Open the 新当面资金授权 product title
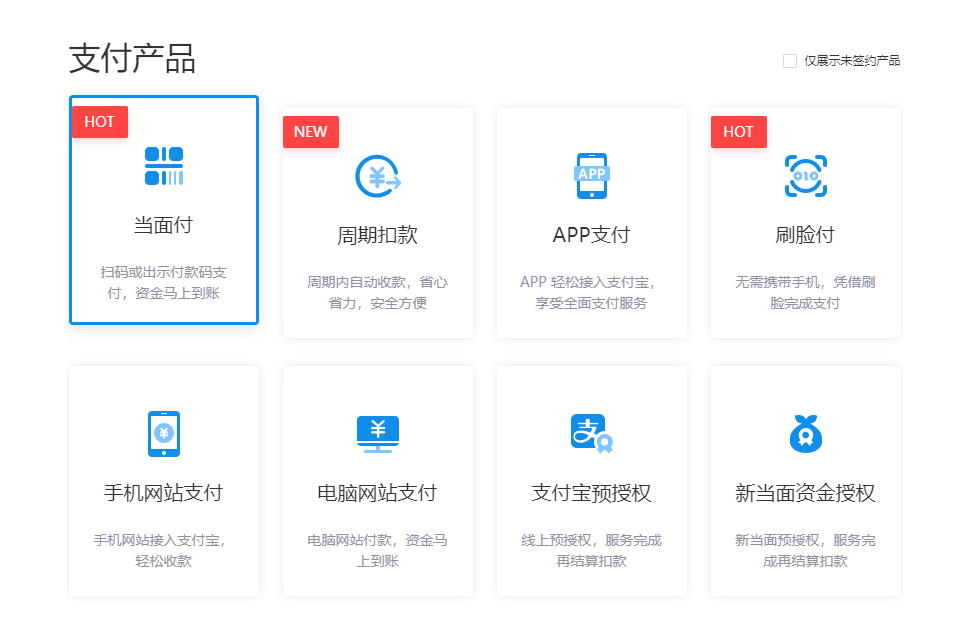The image size is (955, 624). pos(805,493)
